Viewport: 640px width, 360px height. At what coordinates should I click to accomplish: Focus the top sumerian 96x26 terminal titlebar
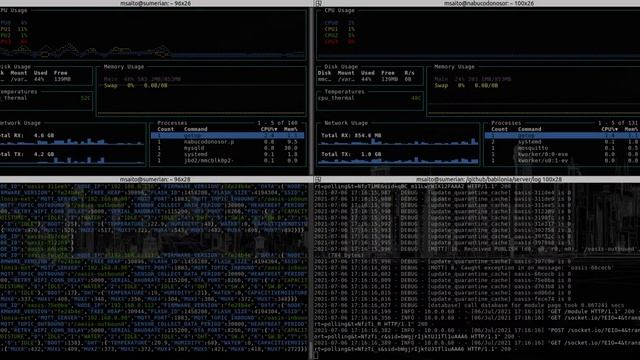156,3
